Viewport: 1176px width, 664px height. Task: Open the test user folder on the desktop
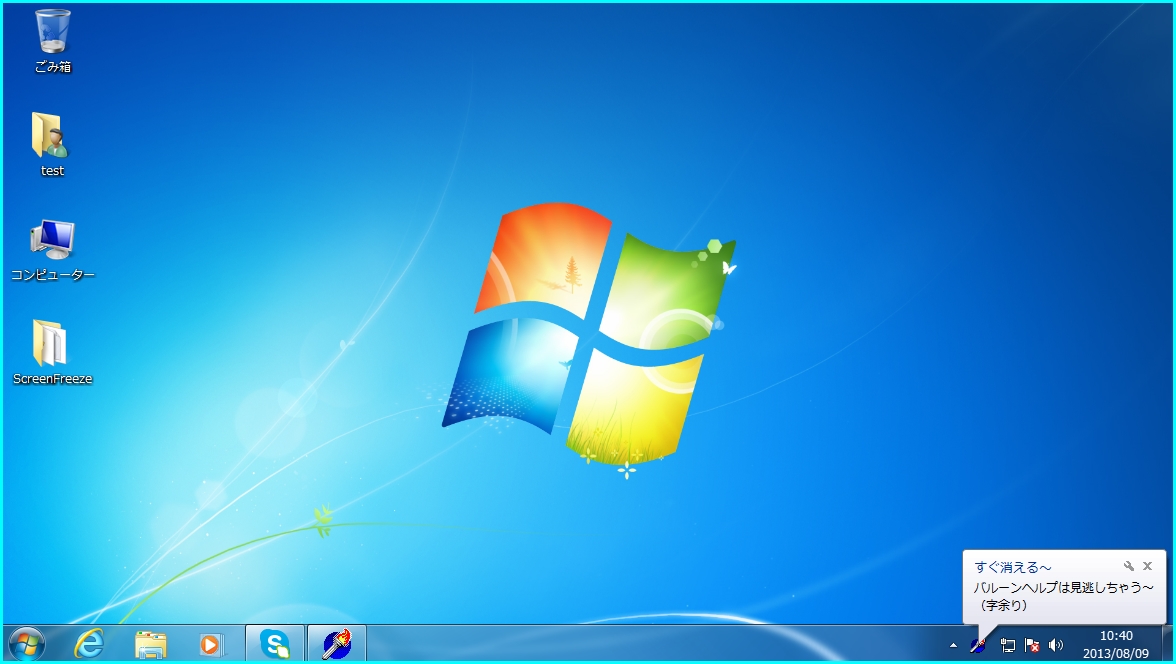coord(50,140)
